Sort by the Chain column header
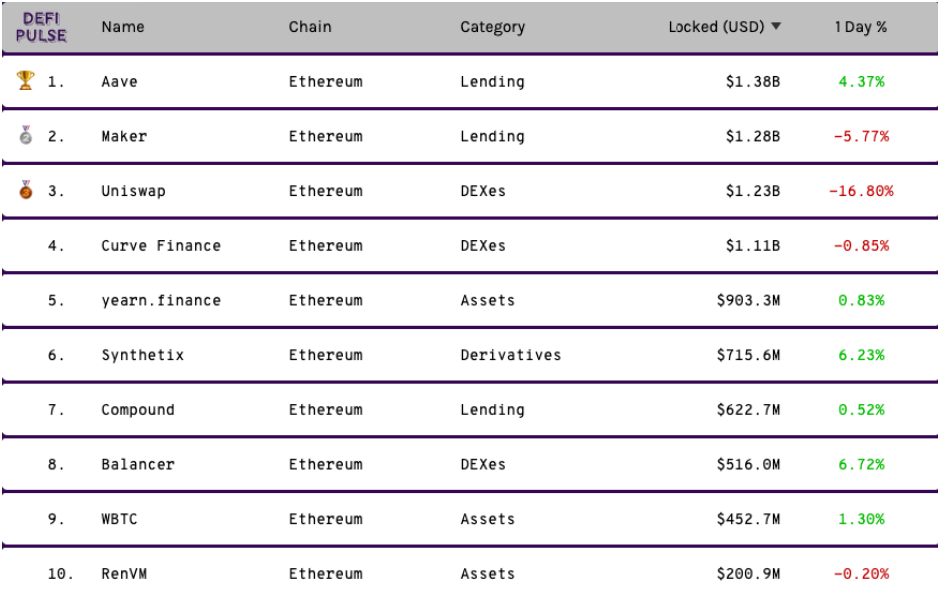Image resolution: width=941 pixels, height=600 pixels. tap(310, 27)
